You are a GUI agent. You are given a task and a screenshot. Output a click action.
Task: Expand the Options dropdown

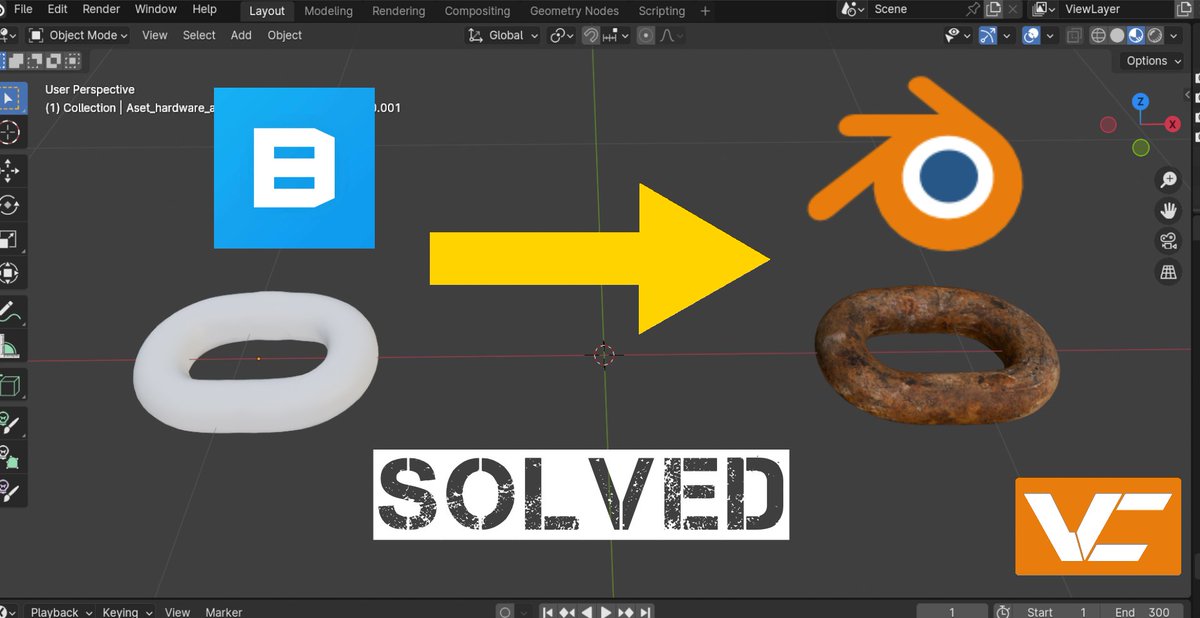pyautogui.click(x=1154, y=61)
